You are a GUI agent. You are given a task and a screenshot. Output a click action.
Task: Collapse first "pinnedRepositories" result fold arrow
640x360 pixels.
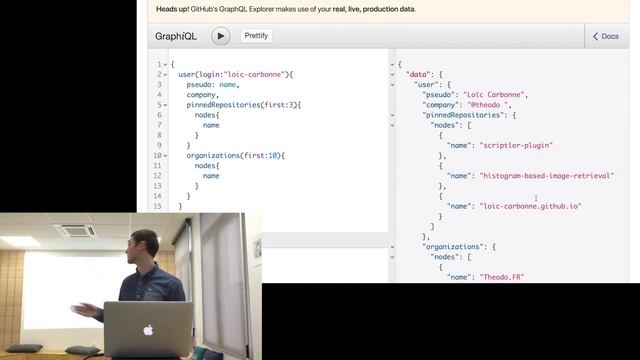pyautogui.click(x=392, y=115)
